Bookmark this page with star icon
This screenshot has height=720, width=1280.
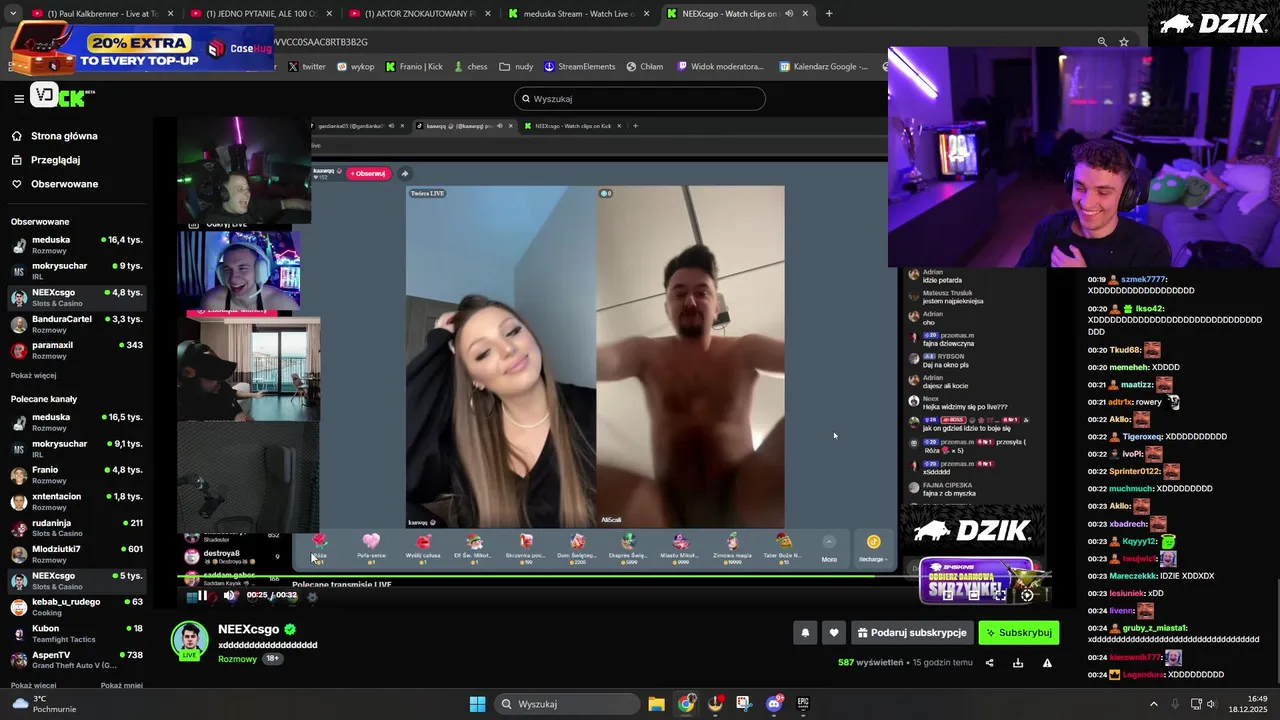(x=1124, y=42)
